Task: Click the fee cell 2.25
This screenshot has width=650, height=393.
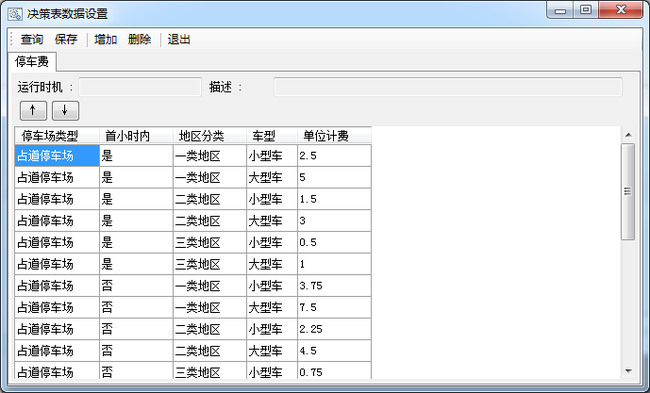Action: pos(334,329)
